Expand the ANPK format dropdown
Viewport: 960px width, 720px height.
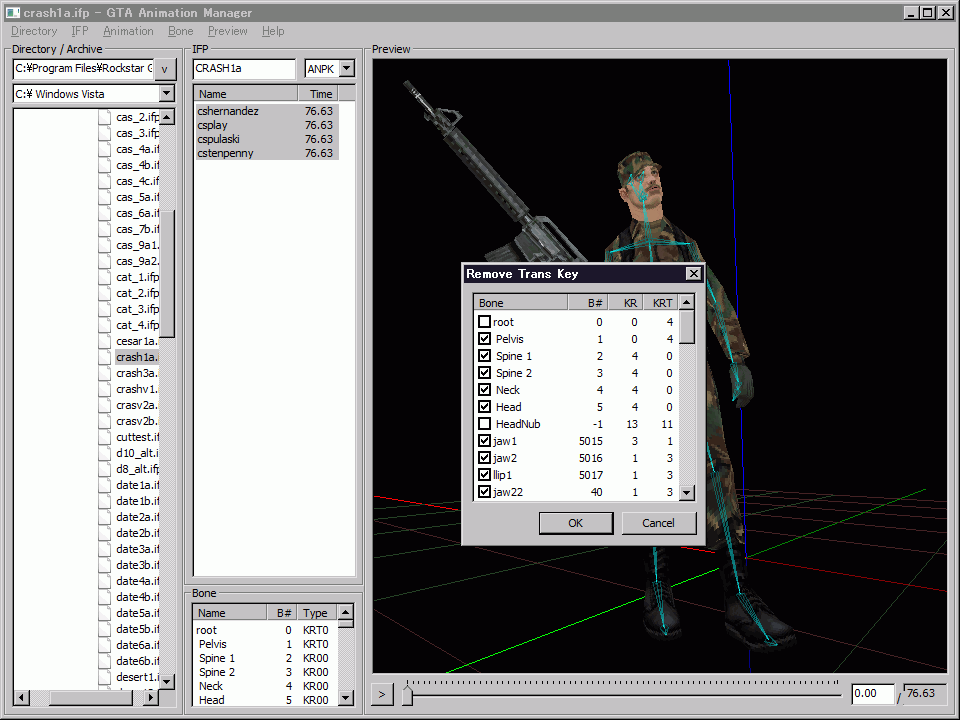[x=346, y=69]
